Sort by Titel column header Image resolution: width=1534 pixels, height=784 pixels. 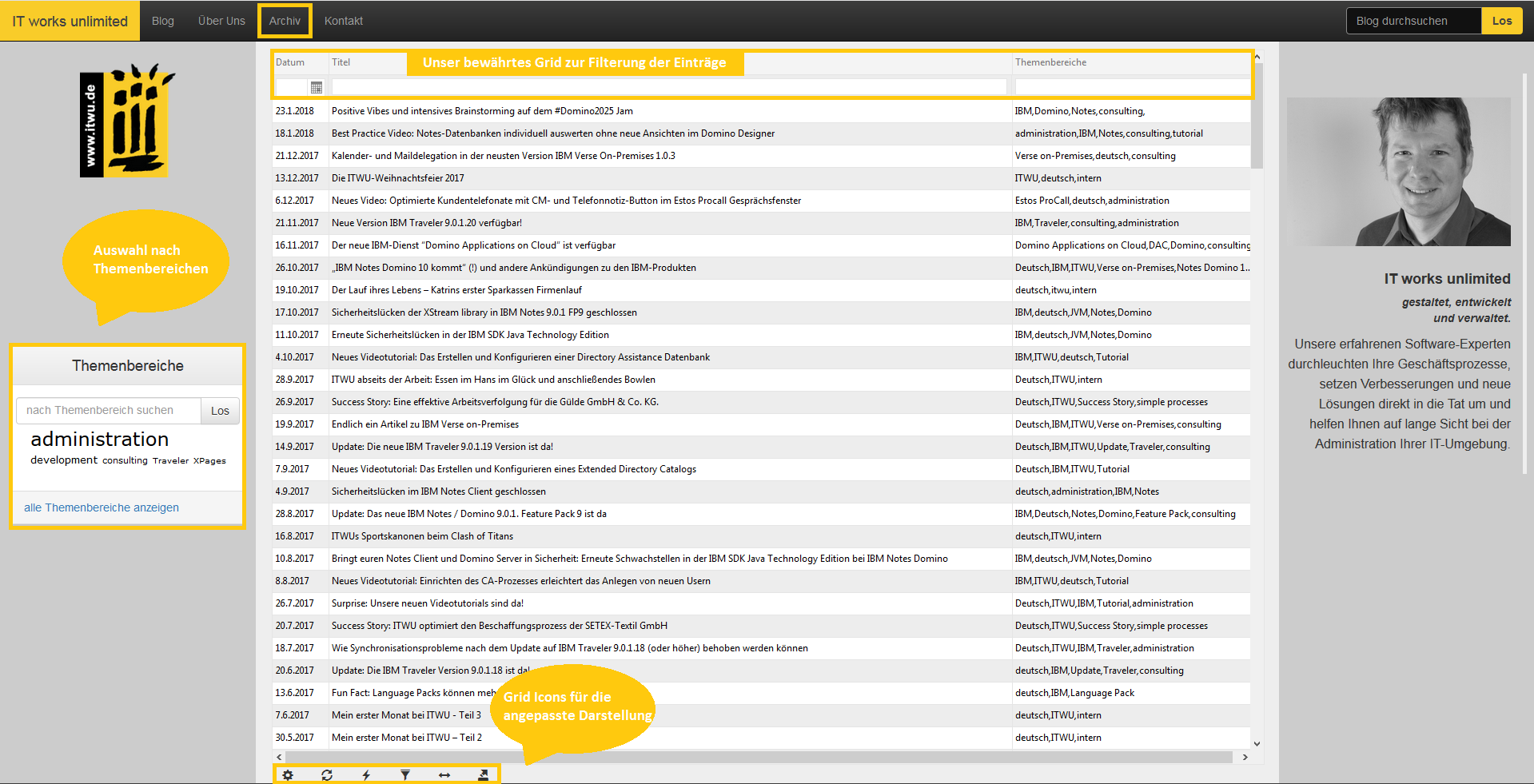[x=341, y=62]
